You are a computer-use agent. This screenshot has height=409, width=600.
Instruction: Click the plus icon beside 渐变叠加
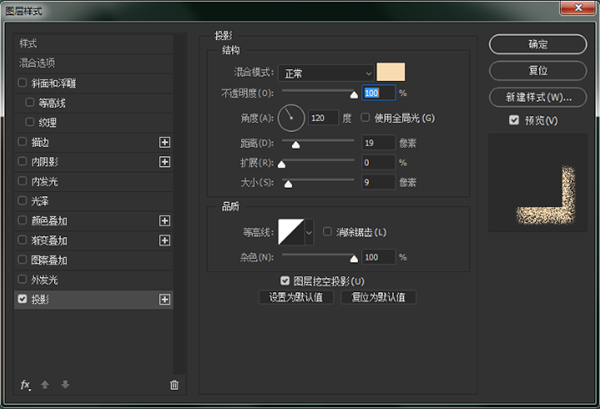[x=165, y=240]
